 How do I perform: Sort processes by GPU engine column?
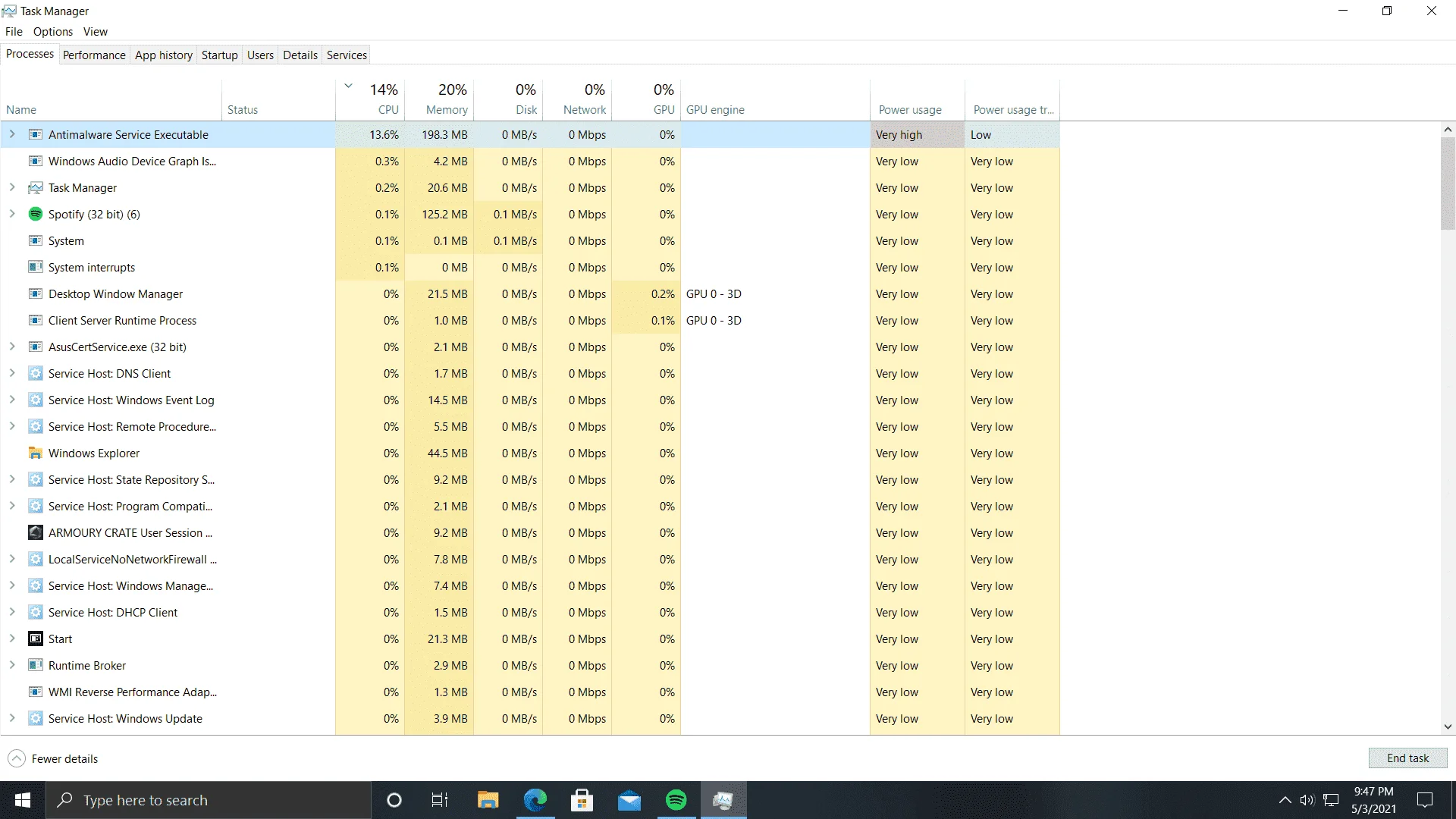pos(775,99)
